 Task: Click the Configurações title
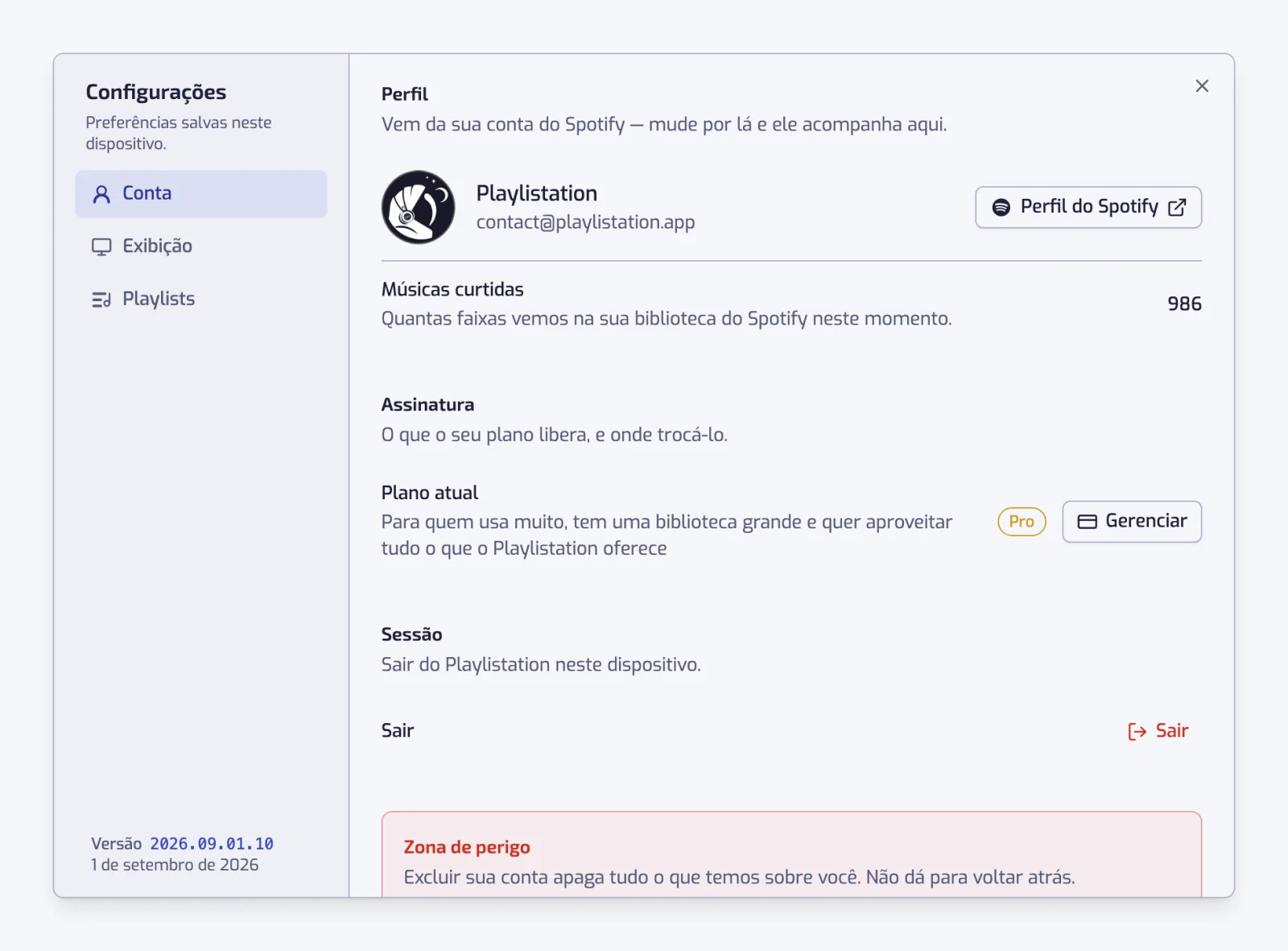point(156,93)
